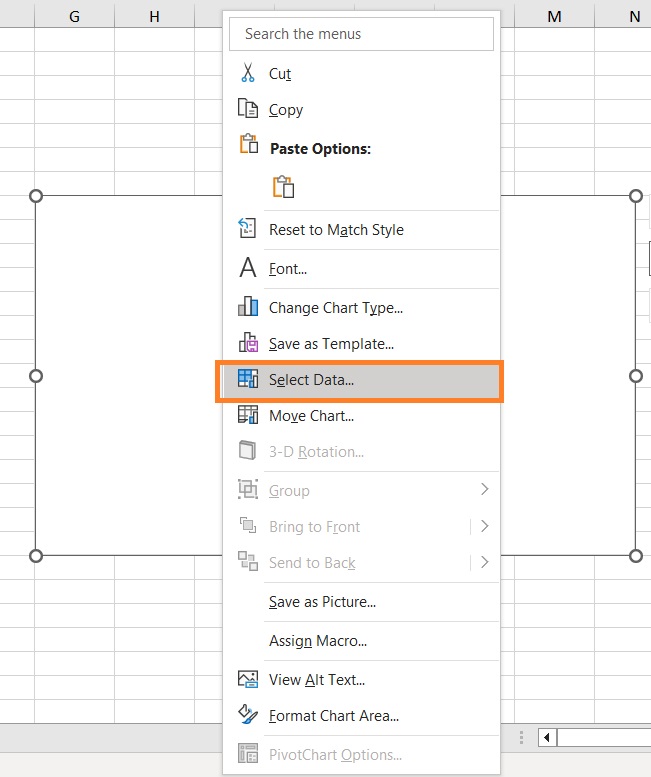Expand the Group submenu arrow
The width and height of the screenshot is (651, 777).
pyautogui.click(x=485, y=490)
